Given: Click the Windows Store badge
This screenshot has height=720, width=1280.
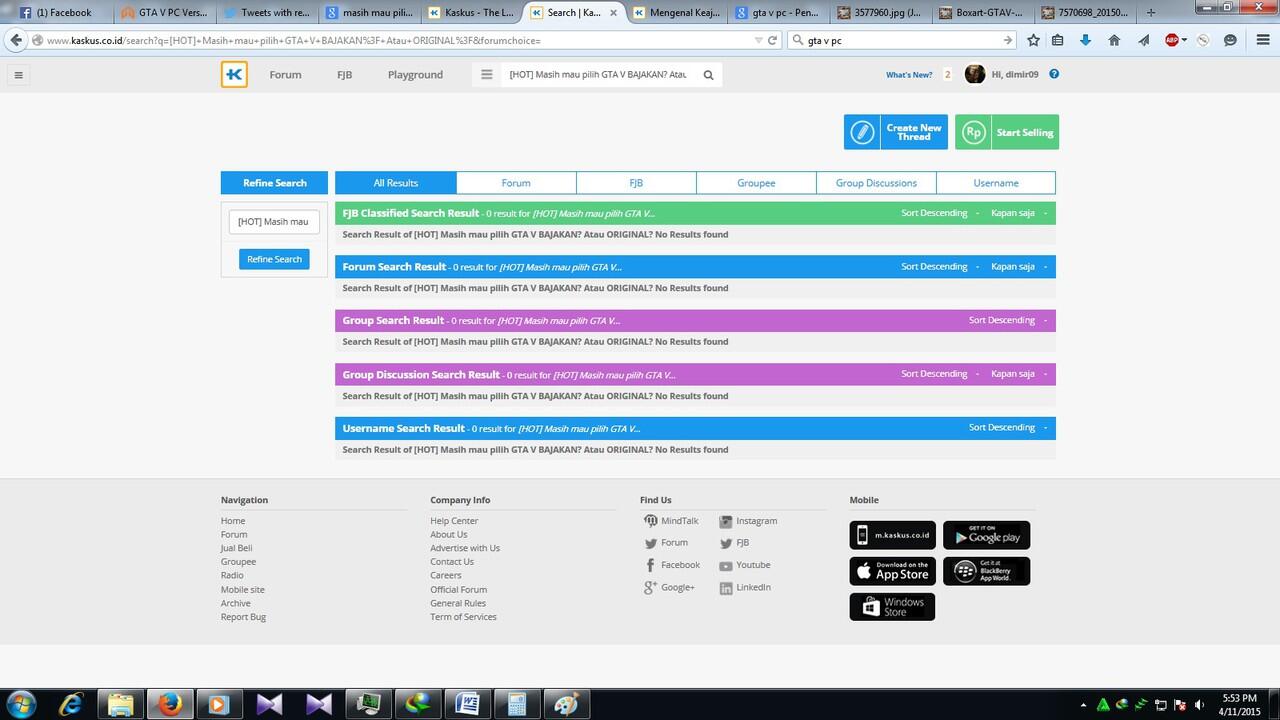Looking at the screenshot, I should (x=893, y=606).
